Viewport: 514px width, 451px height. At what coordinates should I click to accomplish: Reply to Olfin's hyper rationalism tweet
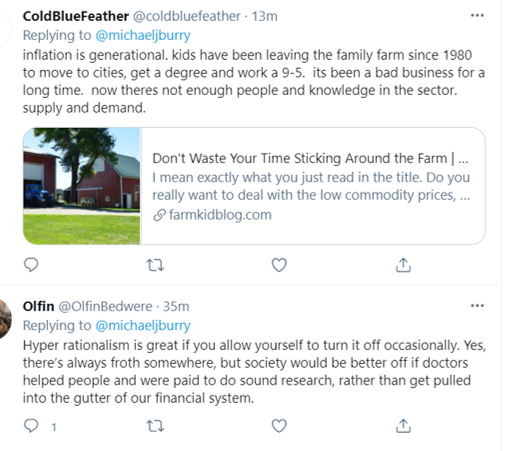click(x=31, y=426)
